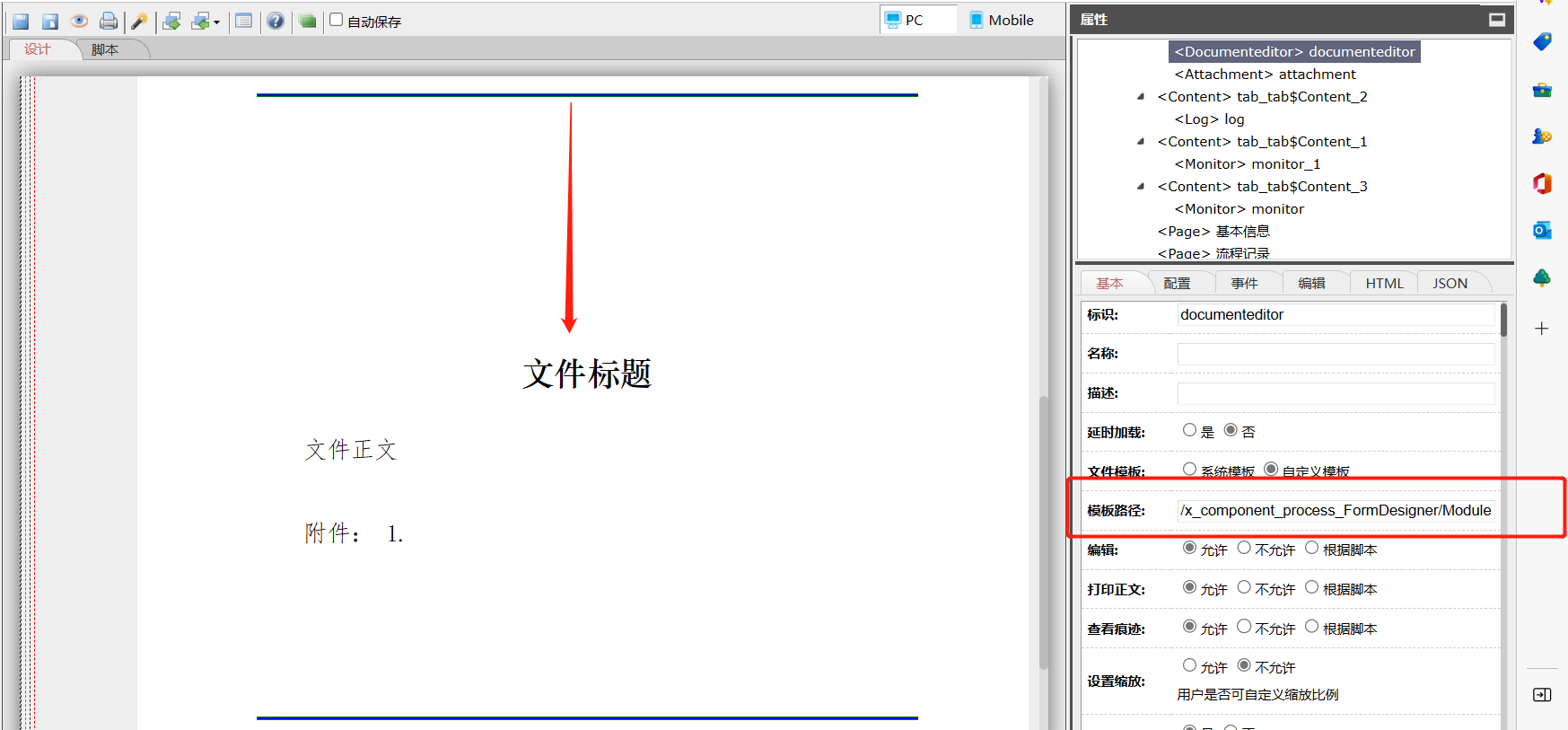This screenshot has width=1568, height=730.
Task: Click the 描述 input field
Action: (x=1336, y=393)
